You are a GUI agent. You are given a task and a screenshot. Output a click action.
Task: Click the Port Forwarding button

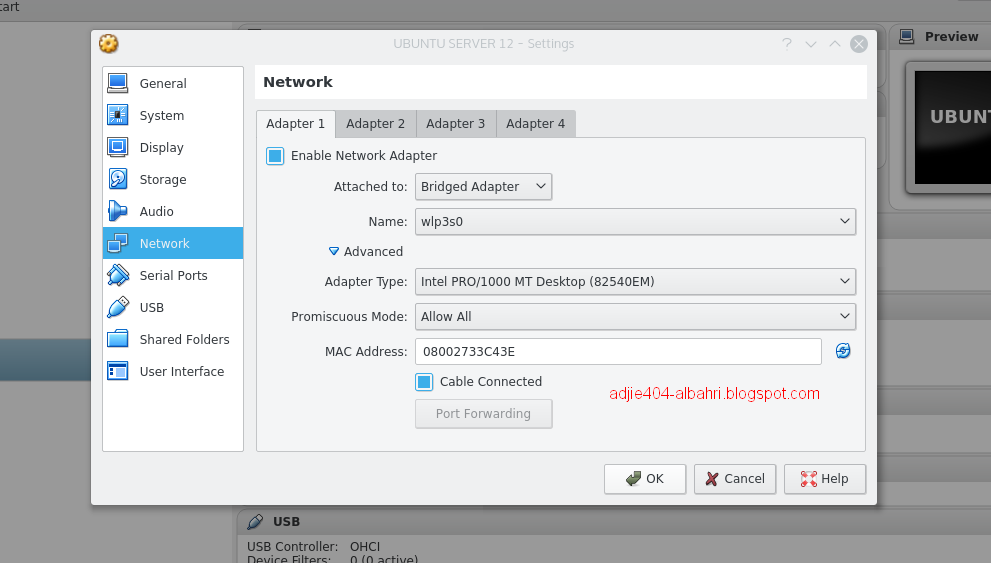[483, 413]
